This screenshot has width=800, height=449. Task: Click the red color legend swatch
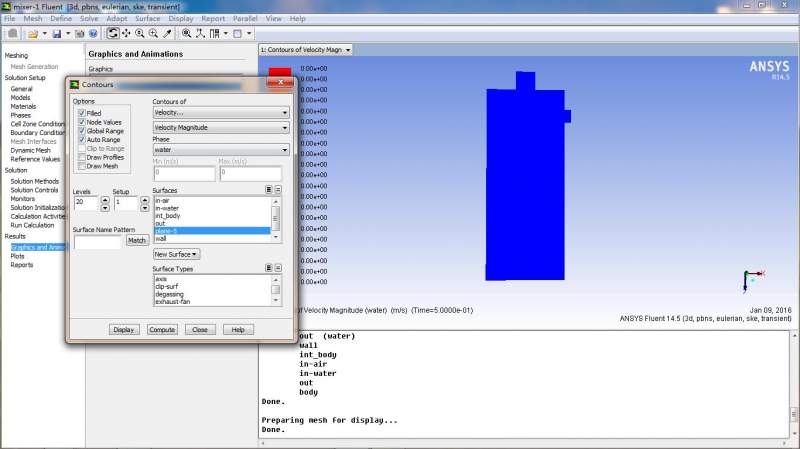point(280,72)
